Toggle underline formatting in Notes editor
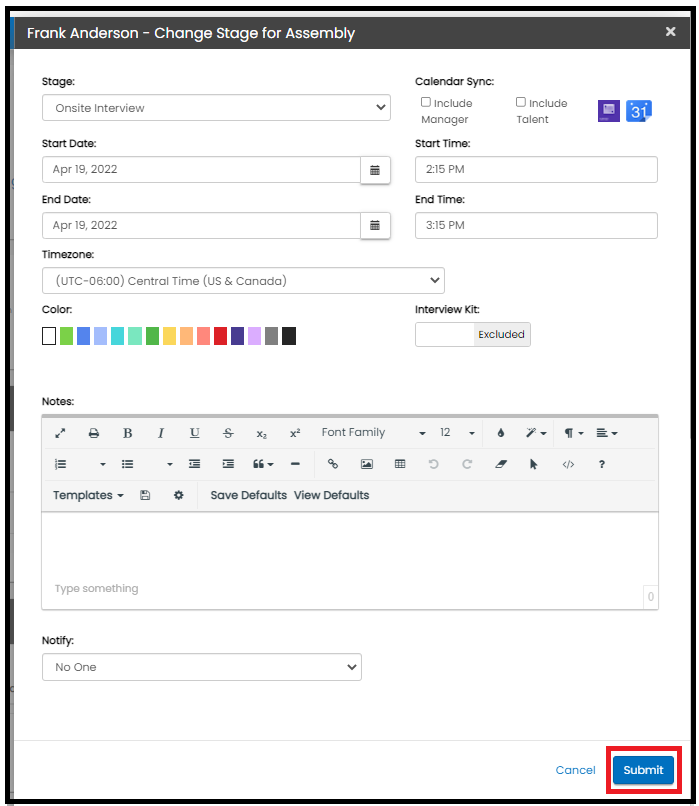This screenshot has height=806, width=699. (194, 433)
